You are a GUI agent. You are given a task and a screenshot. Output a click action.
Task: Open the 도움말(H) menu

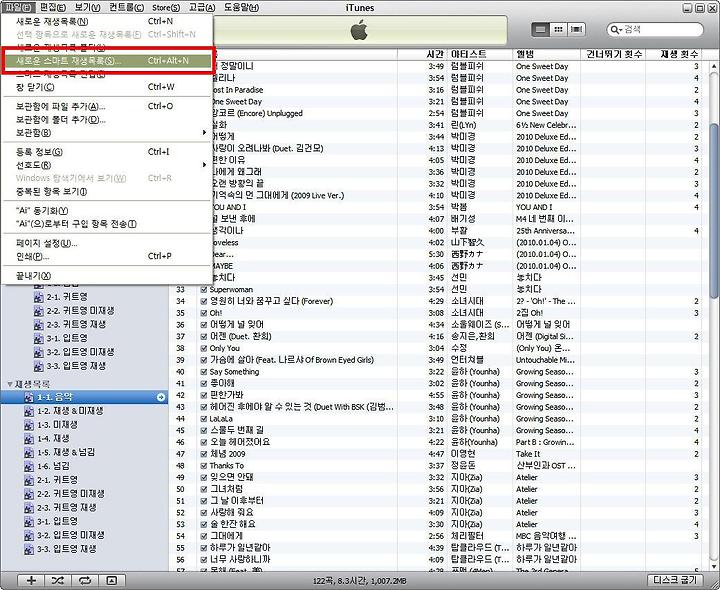(241, 7)
